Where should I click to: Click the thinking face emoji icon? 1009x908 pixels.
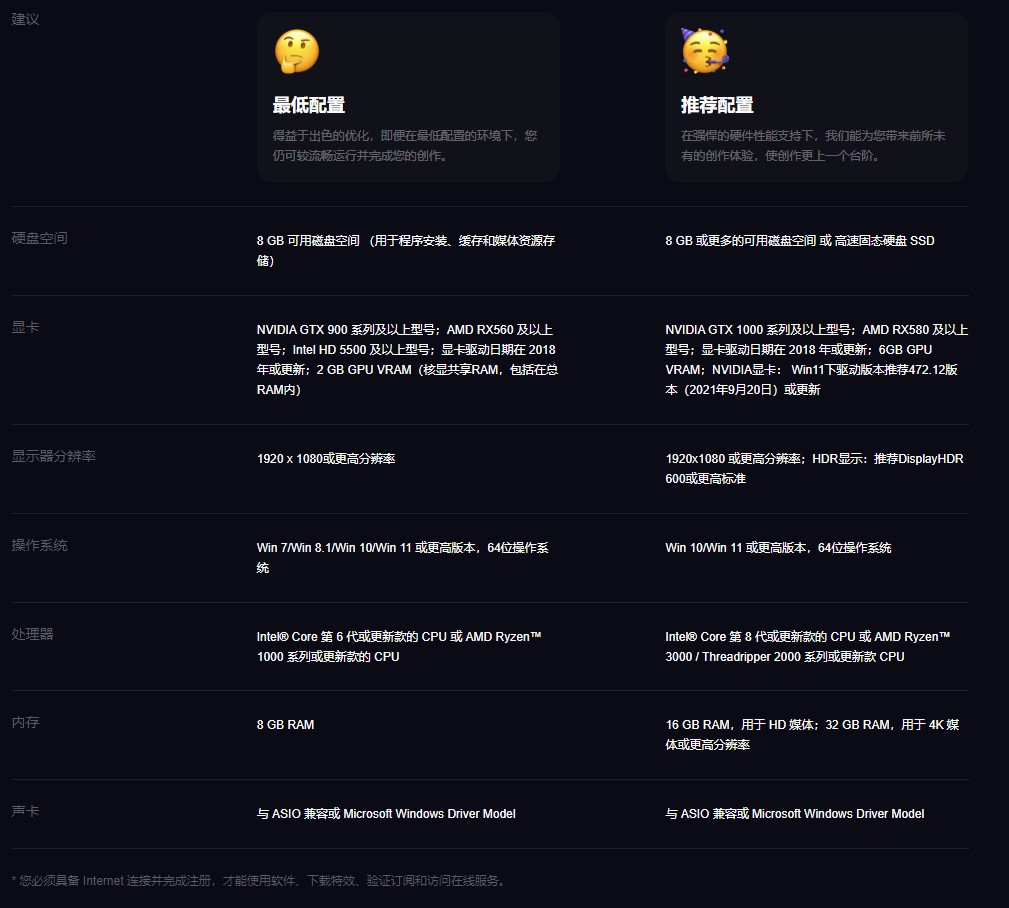[296, 52]
